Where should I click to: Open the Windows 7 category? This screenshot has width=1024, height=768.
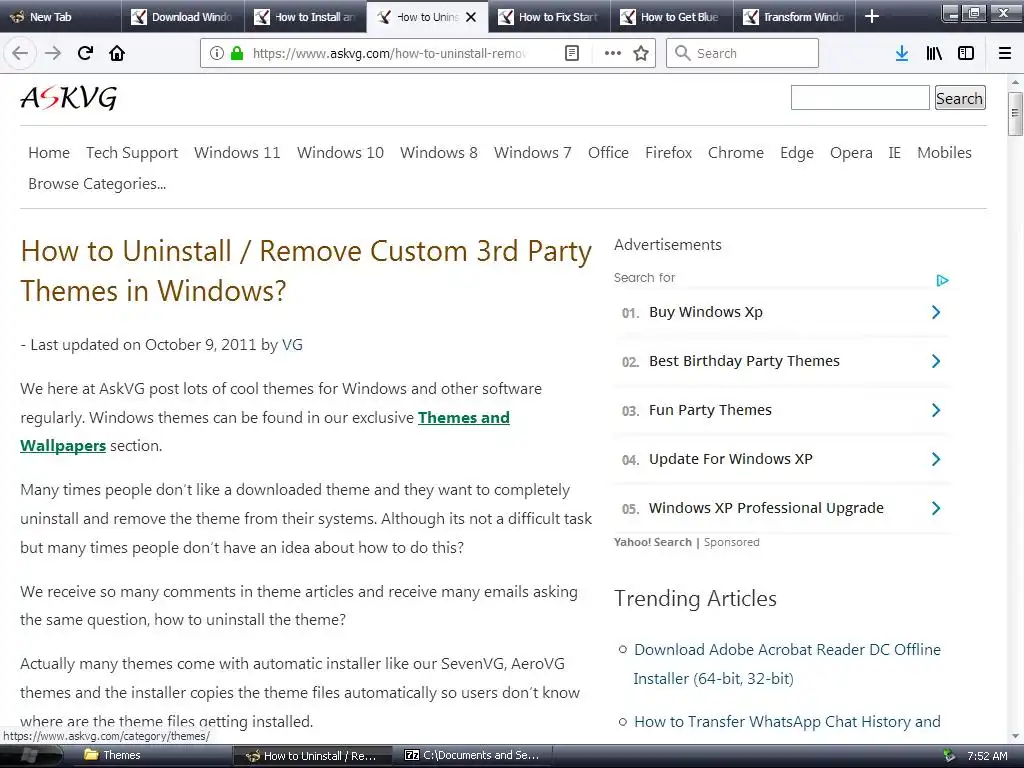coord(532,153)
